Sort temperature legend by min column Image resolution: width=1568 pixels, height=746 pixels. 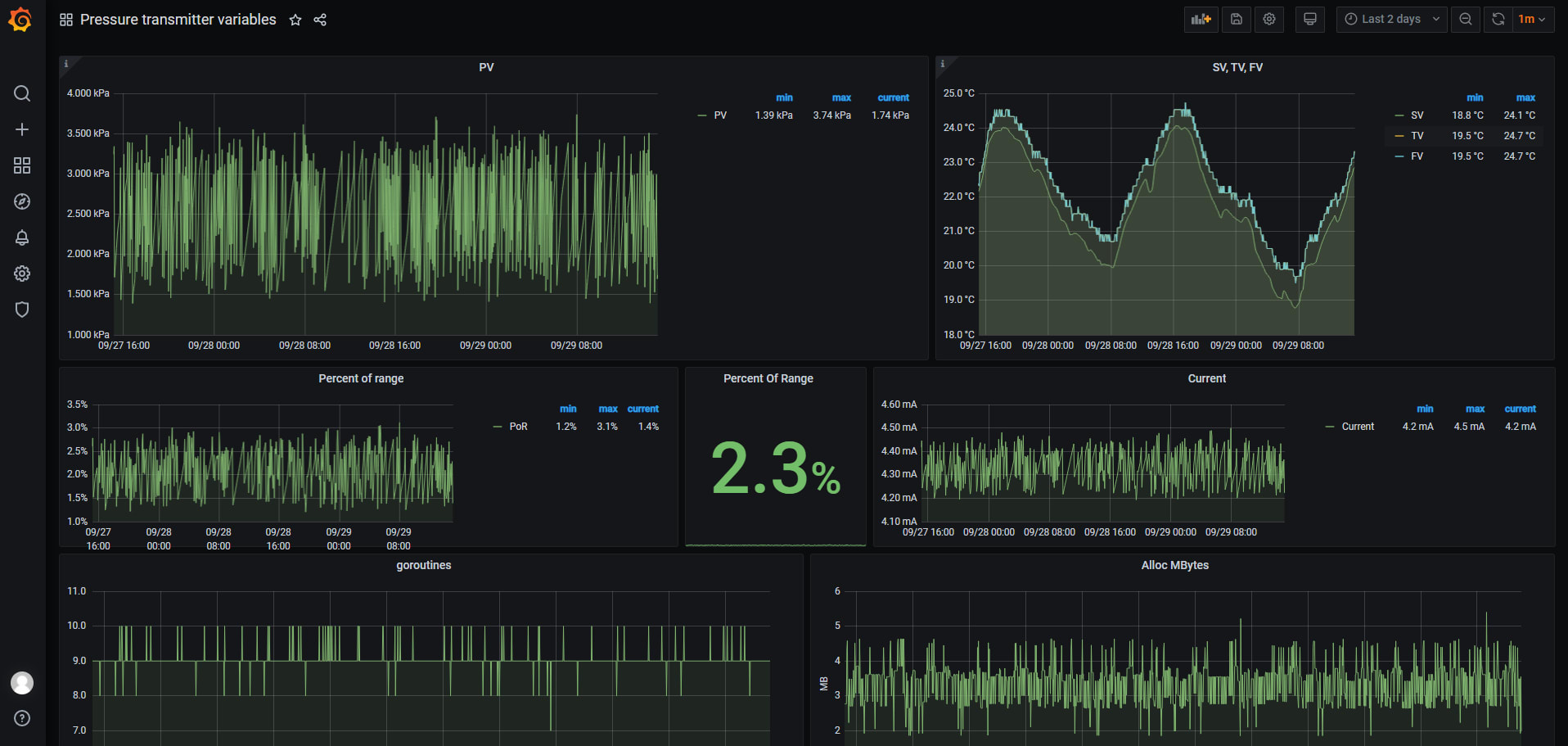[1475, 97]
